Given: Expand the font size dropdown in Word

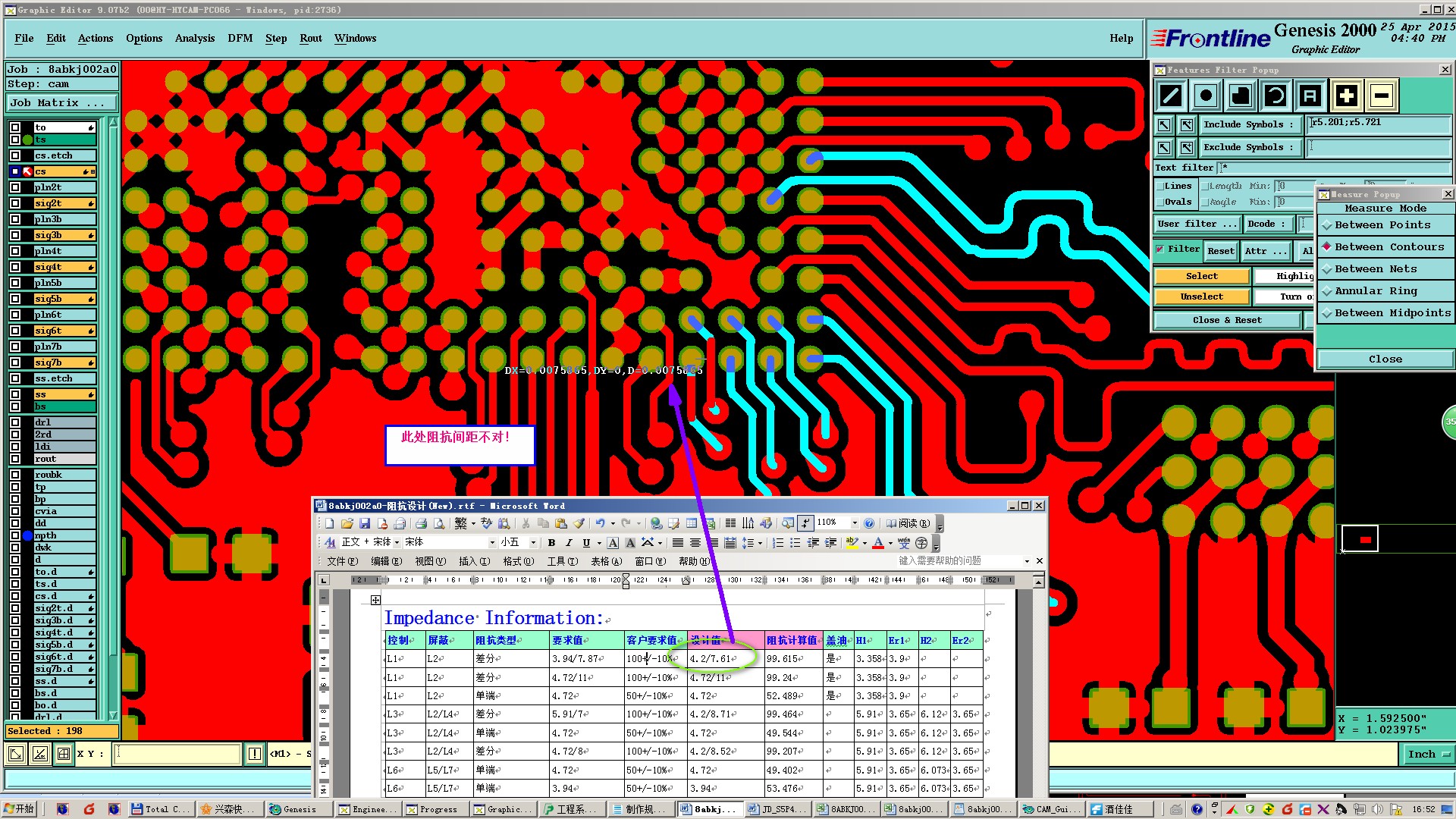Looking at the screenshot, I should (533, 543).
